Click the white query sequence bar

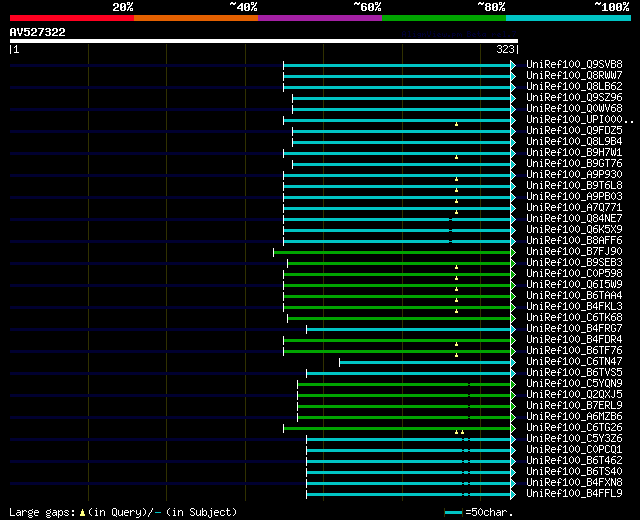click(264, 41)
